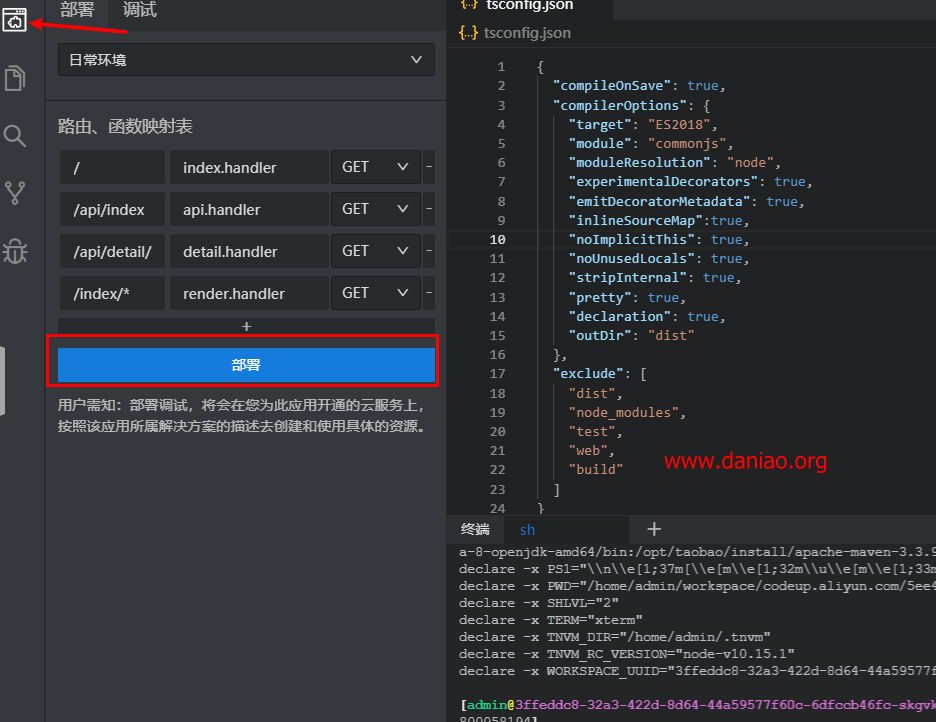Click the blue 部署 deploy button
The image size is (936, 722).
tap(246, 365)
